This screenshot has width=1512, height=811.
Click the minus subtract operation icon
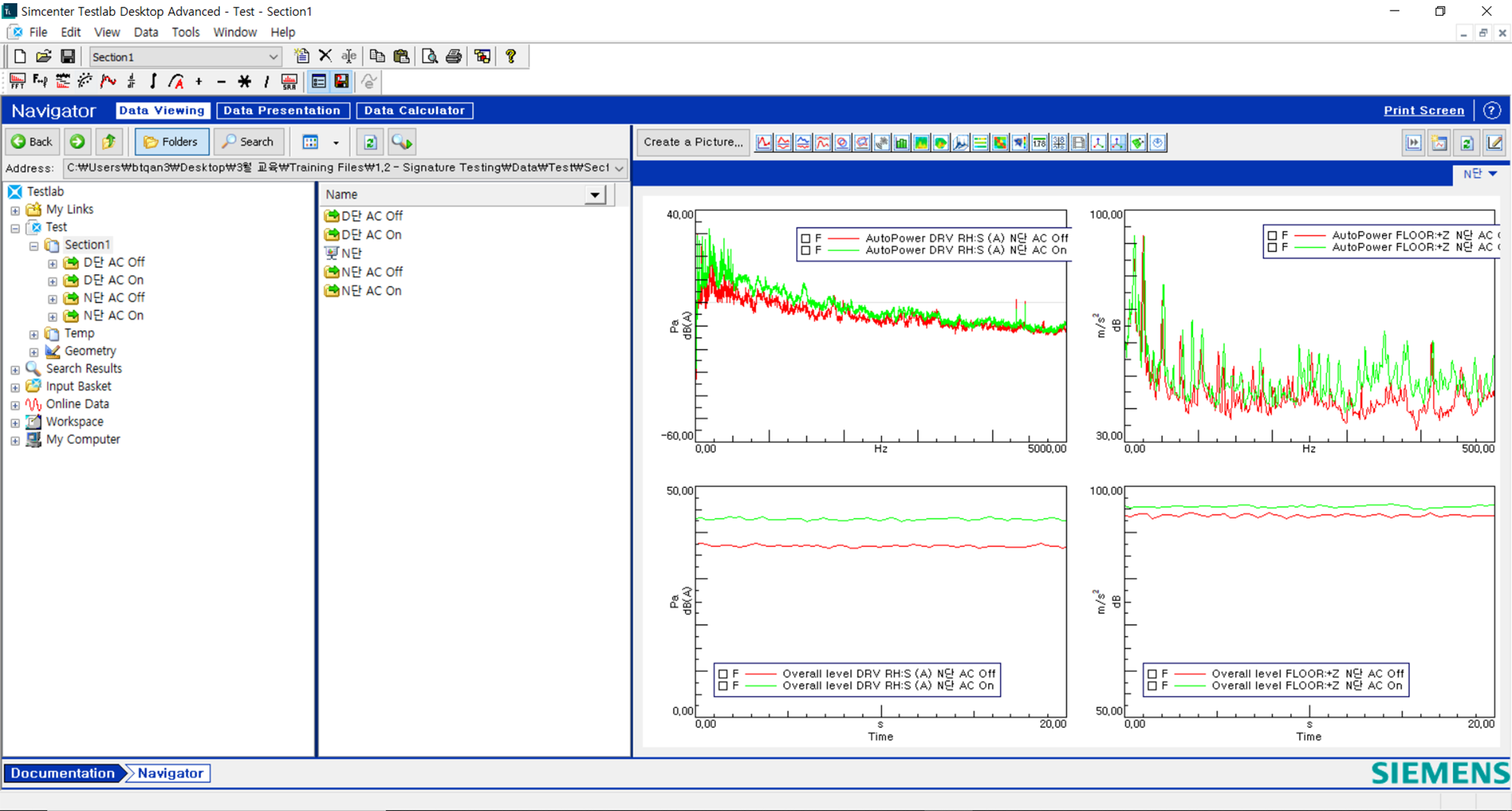pos(221,81)
